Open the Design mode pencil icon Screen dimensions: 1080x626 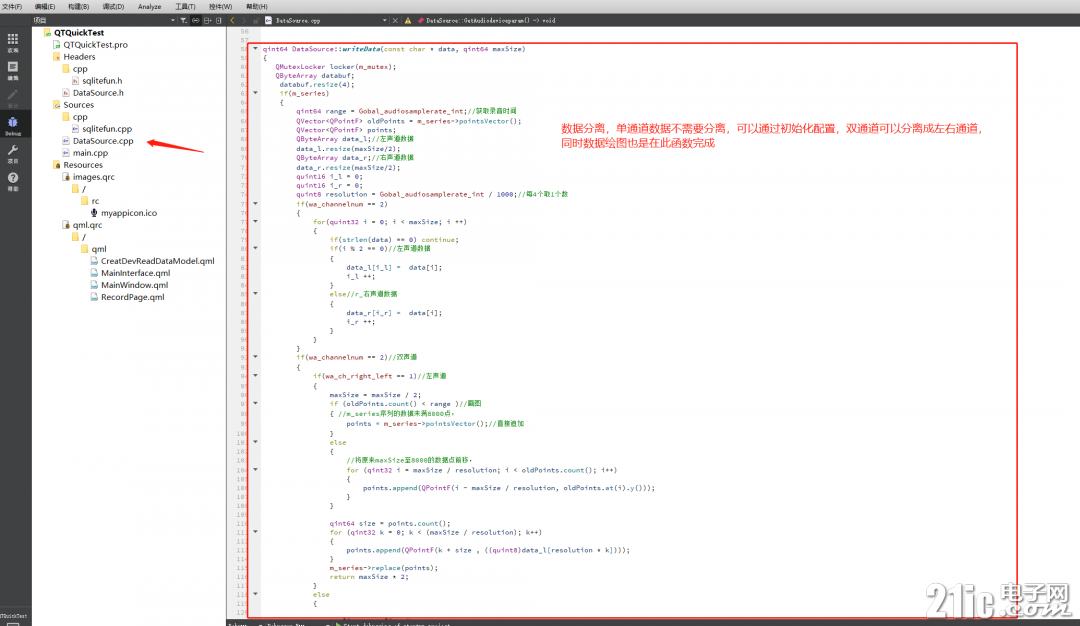[12, 97]
